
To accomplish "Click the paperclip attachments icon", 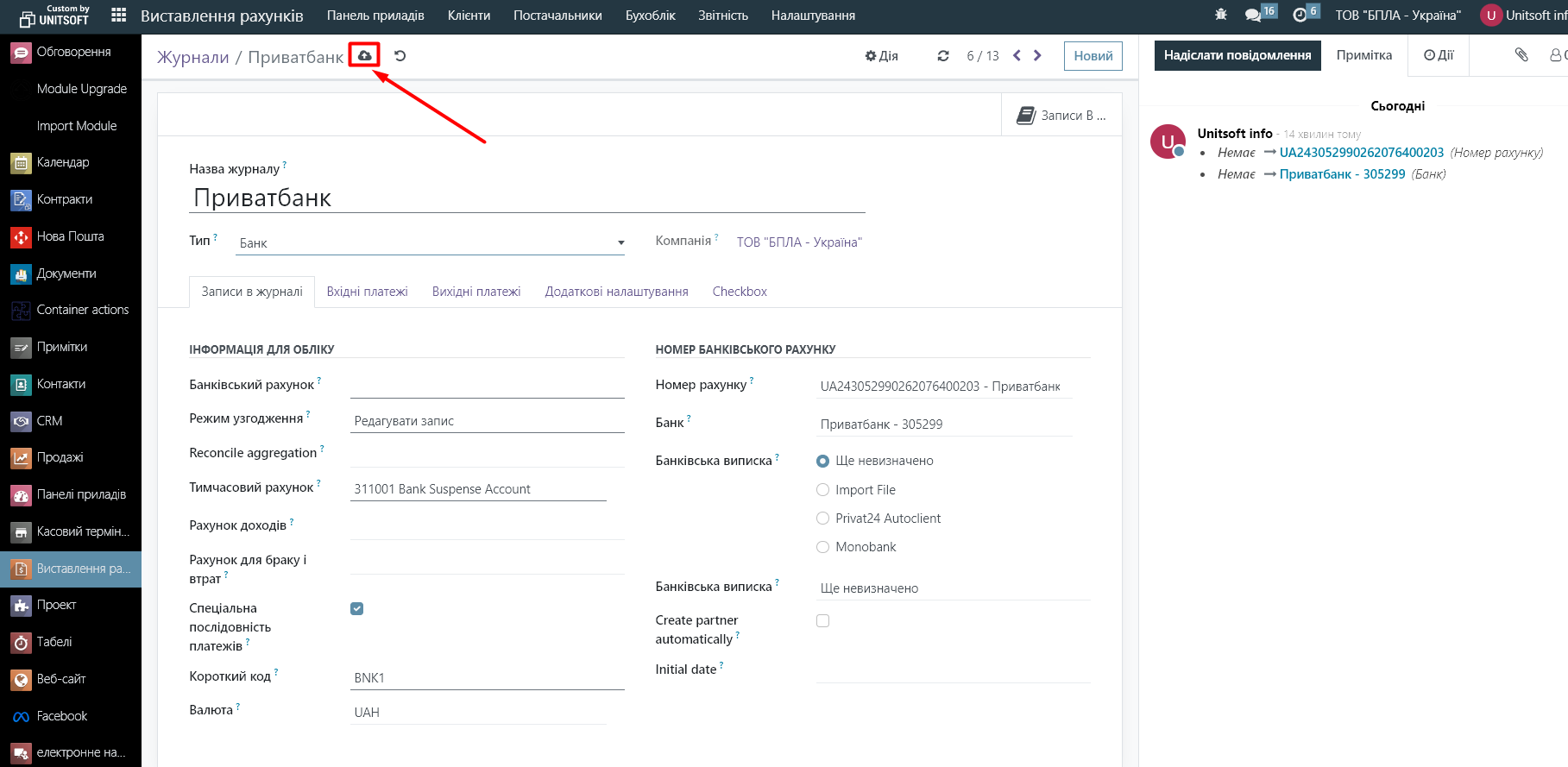I will tap(1521, 55).
